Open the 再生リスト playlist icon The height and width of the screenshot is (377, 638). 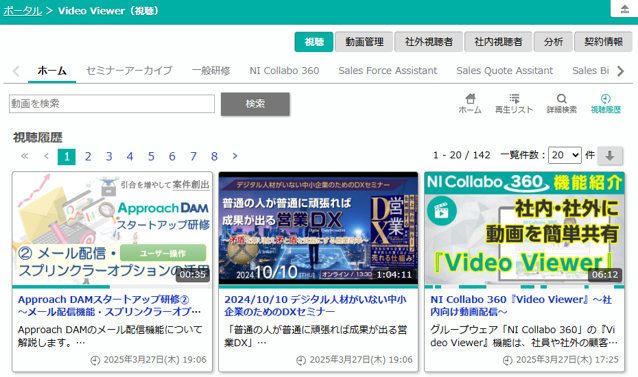click(514, 104)
